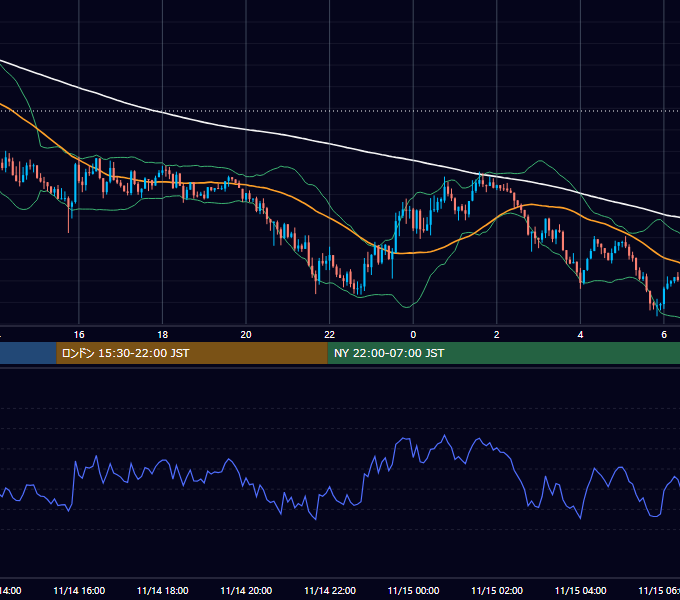Click the 2 hour axis label
The image size is (680, 600).
(497, 335)
